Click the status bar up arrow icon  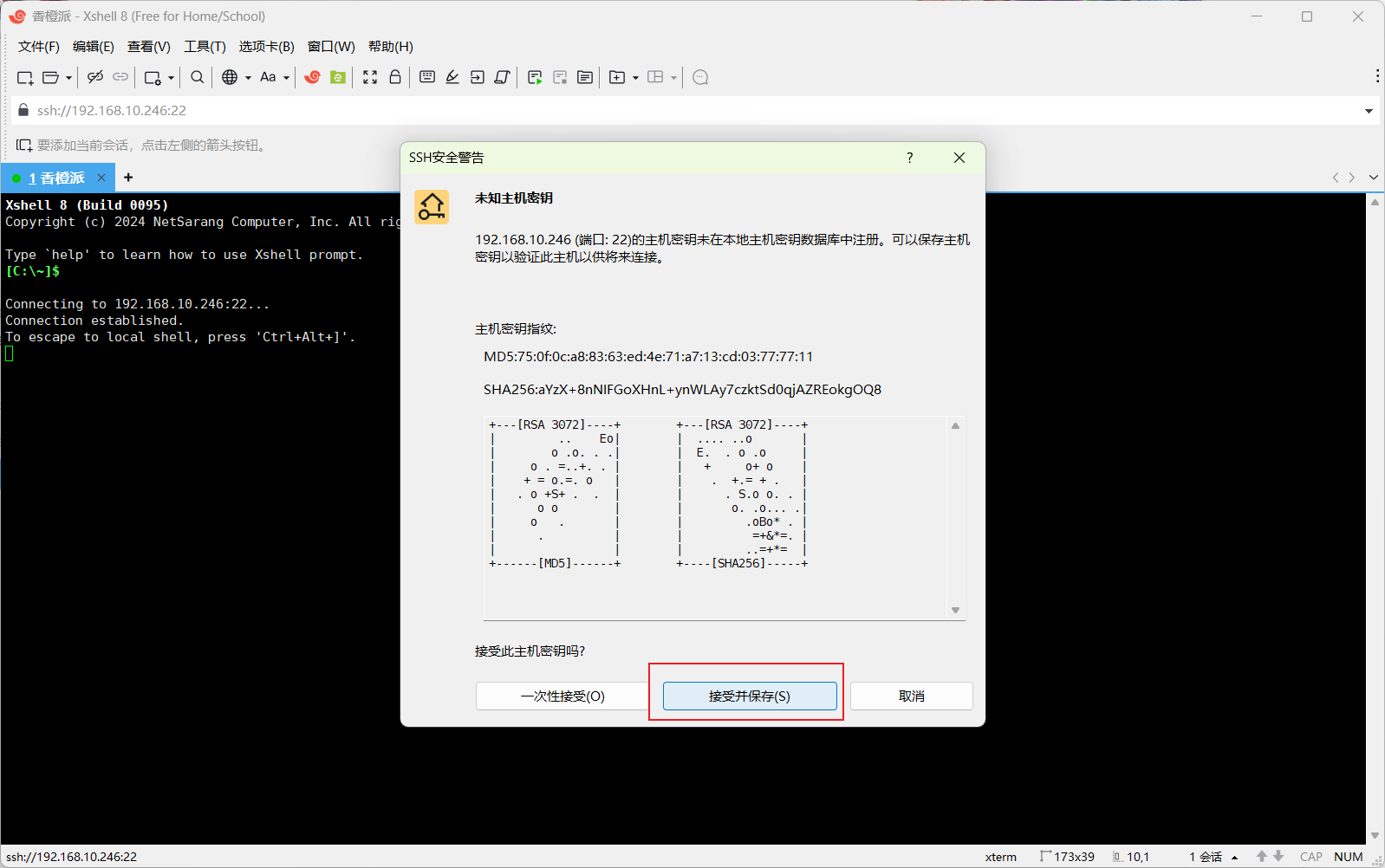coord(1262,857)
